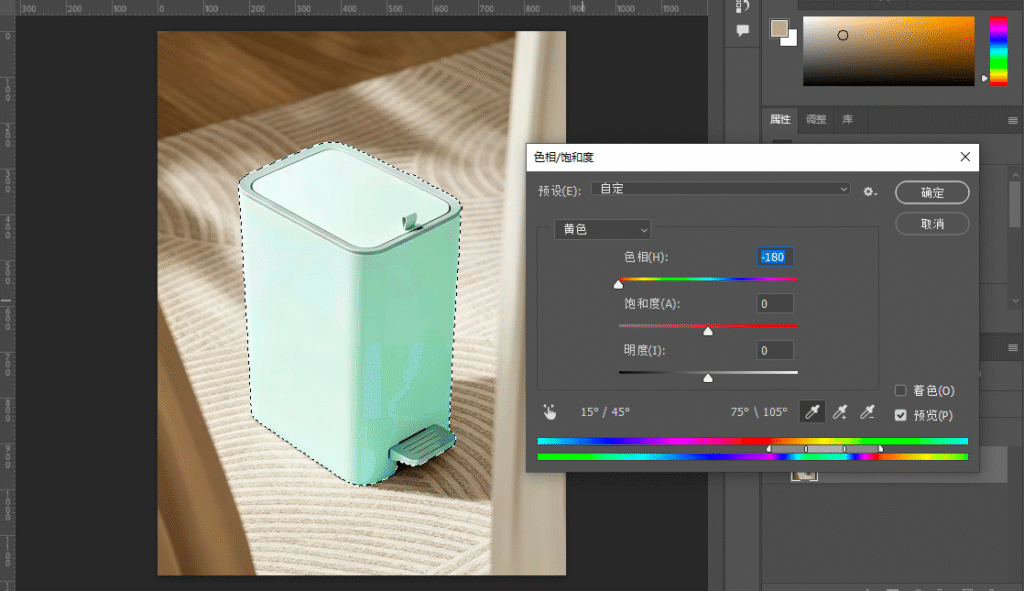
Task: Open the preset options gear menu
Action: pos(869,191)
